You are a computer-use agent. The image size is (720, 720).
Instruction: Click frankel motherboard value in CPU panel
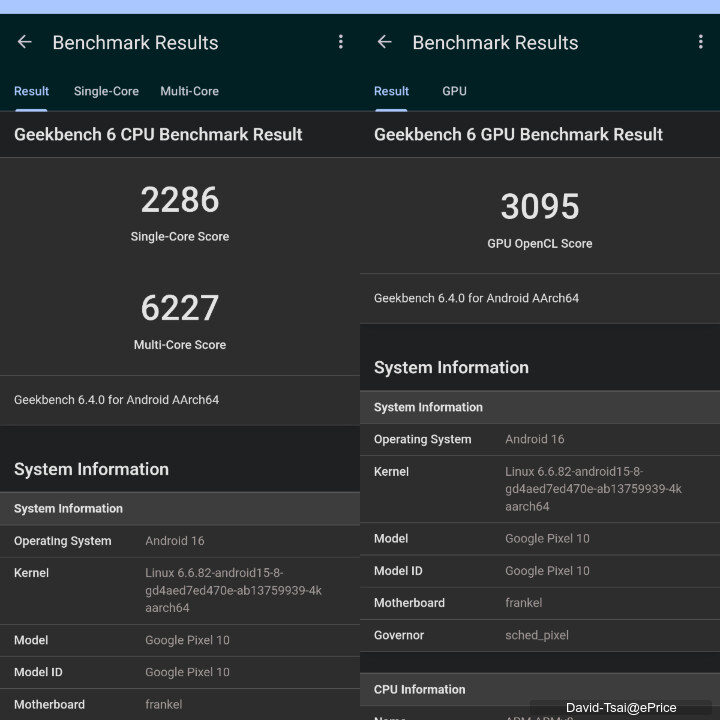(x=163, y=704)
